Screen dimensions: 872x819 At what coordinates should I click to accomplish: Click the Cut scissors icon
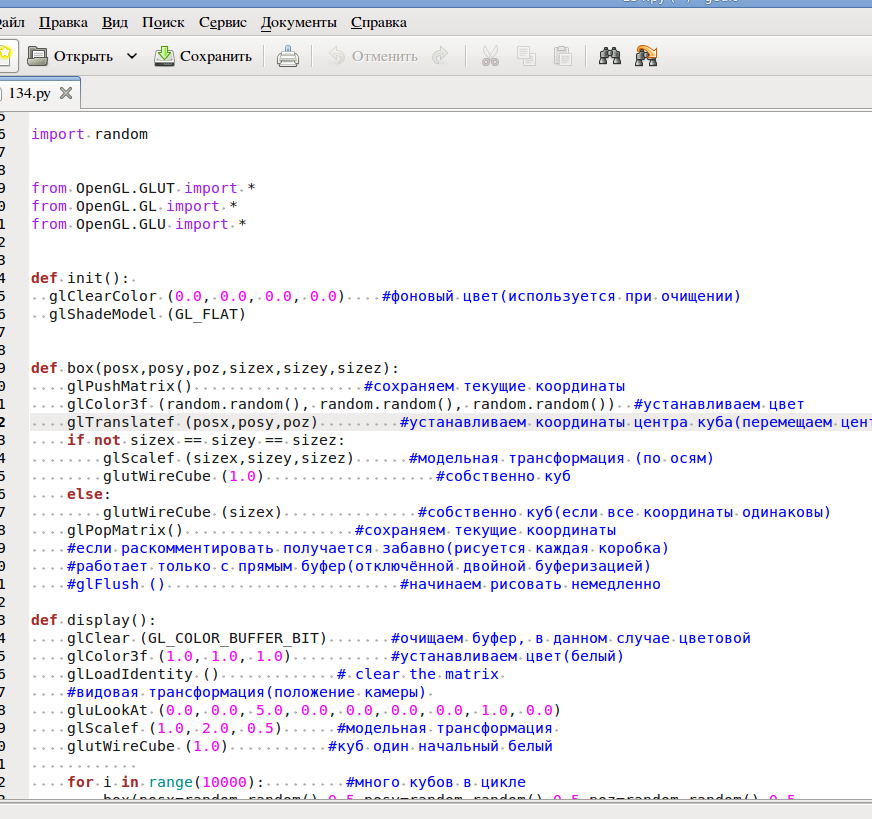tap(490, 56)
